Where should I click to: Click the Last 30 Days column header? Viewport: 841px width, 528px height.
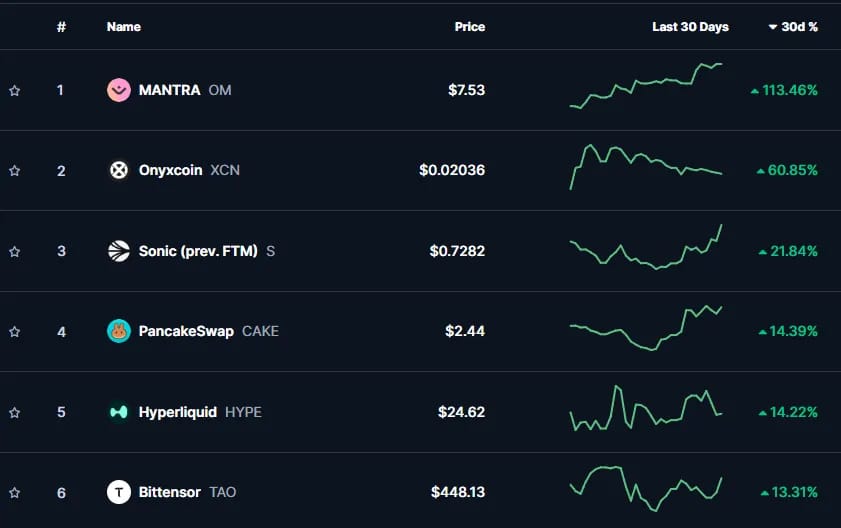690,27
